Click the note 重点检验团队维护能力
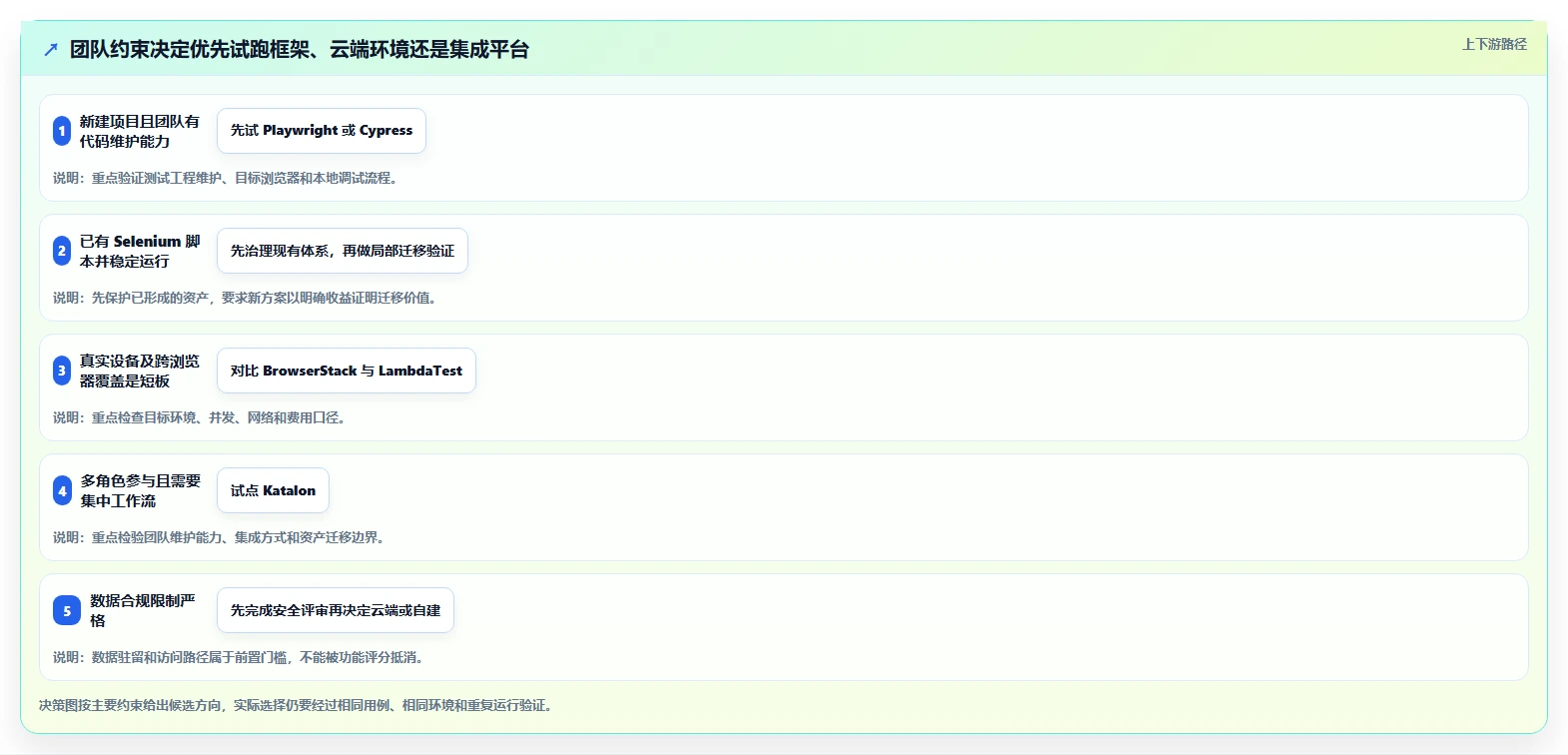The height and width of the screenshot is (755, 1568). pos(220,537)
